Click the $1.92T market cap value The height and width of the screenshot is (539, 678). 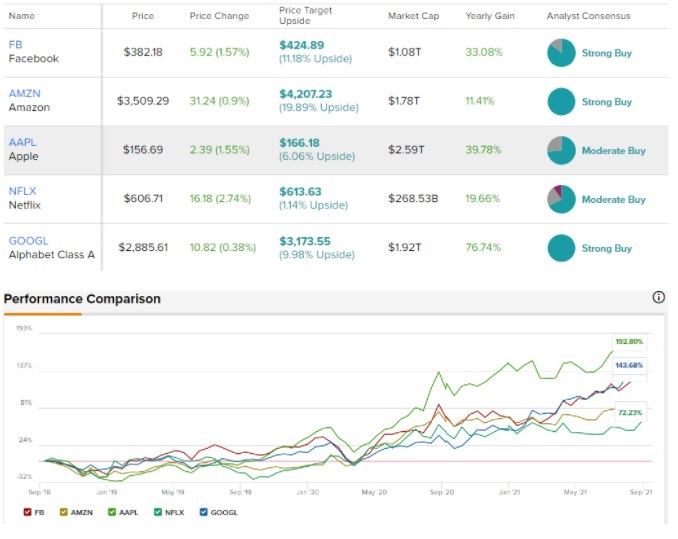404,248
